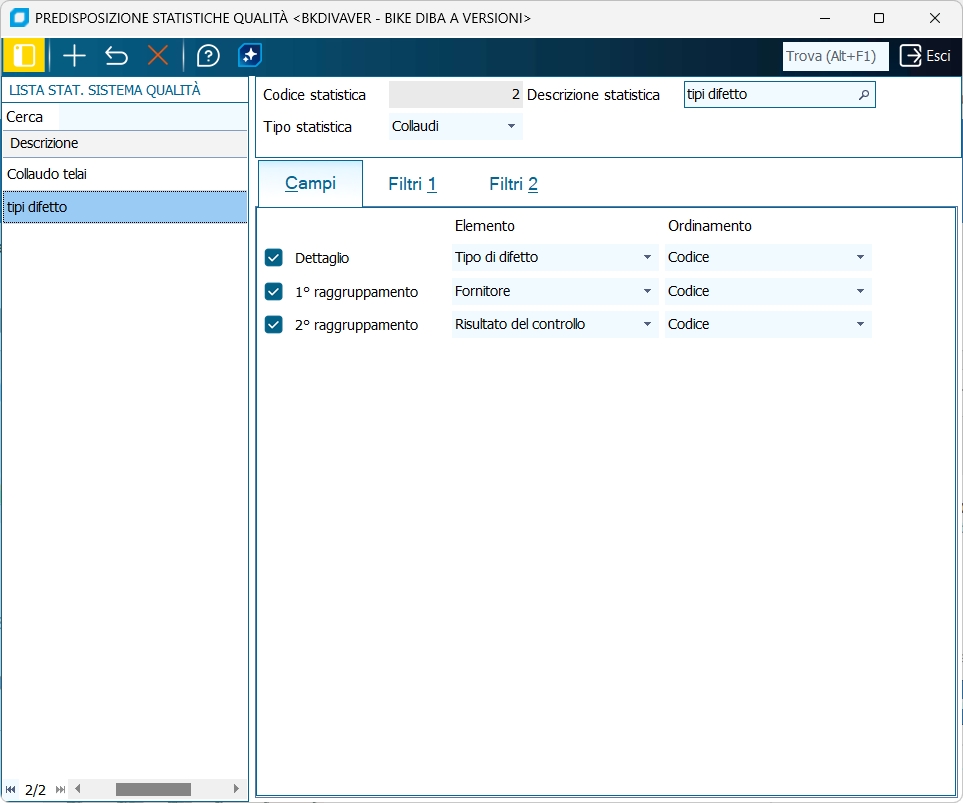Delete record using the orange X icon
This screenshot has width=963, height=803.
[x=158, y=56]
